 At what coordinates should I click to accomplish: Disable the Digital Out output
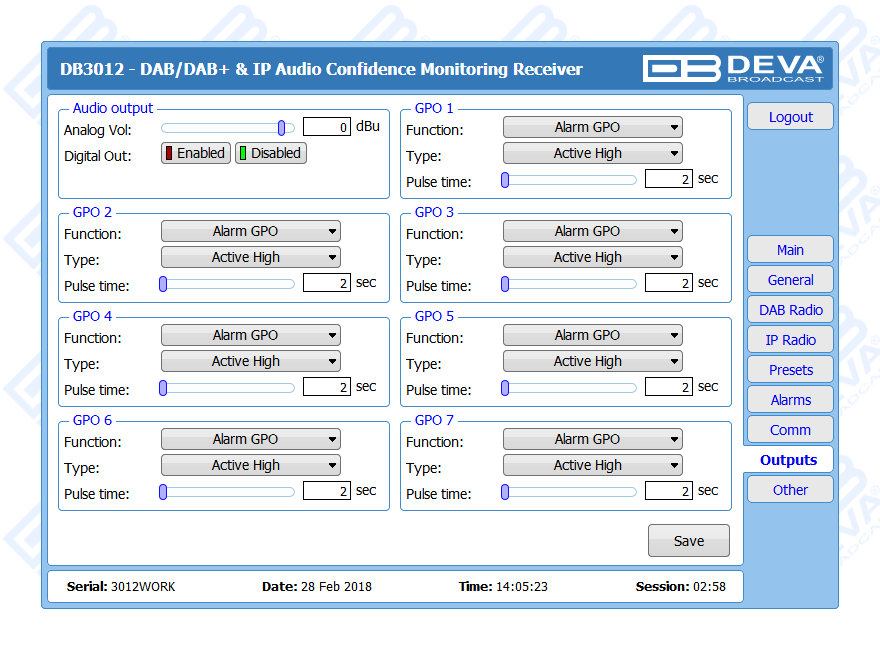[271, 153]
